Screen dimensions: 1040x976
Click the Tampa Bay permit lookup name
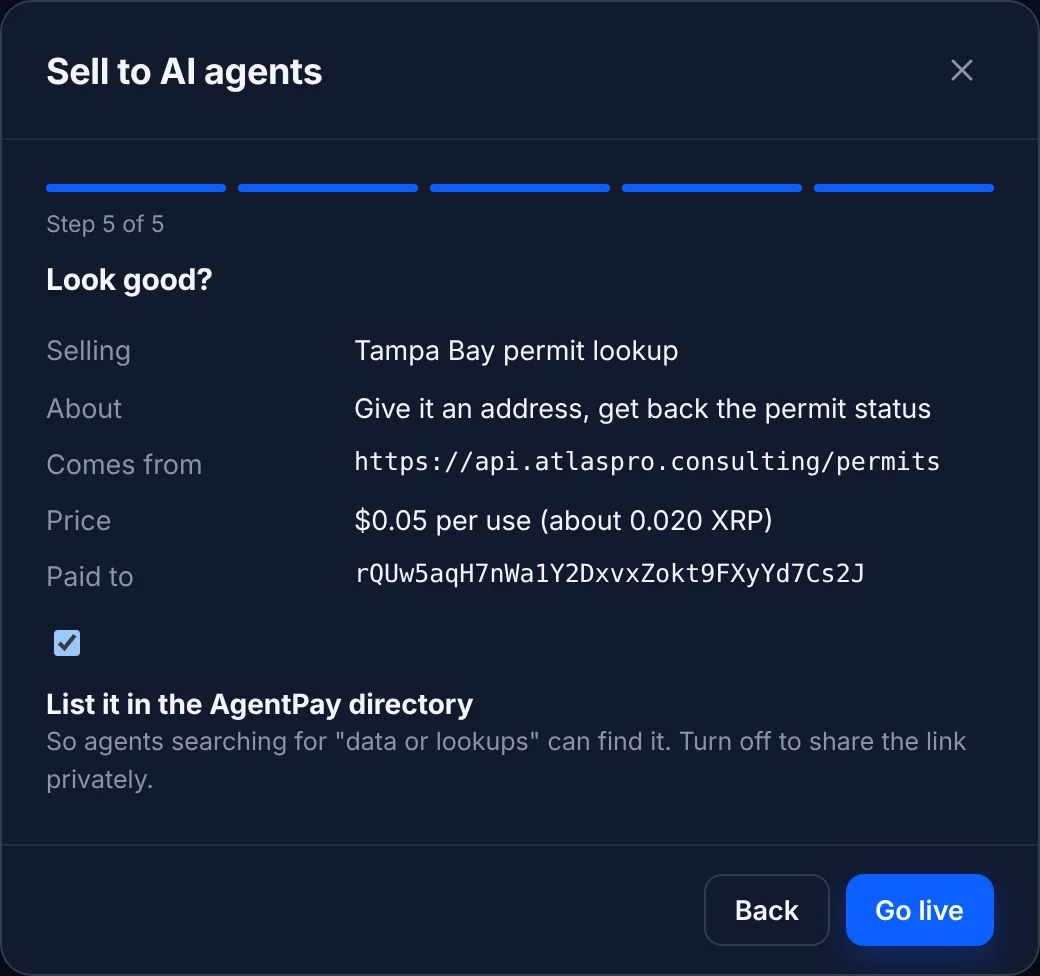click(516, 351)
